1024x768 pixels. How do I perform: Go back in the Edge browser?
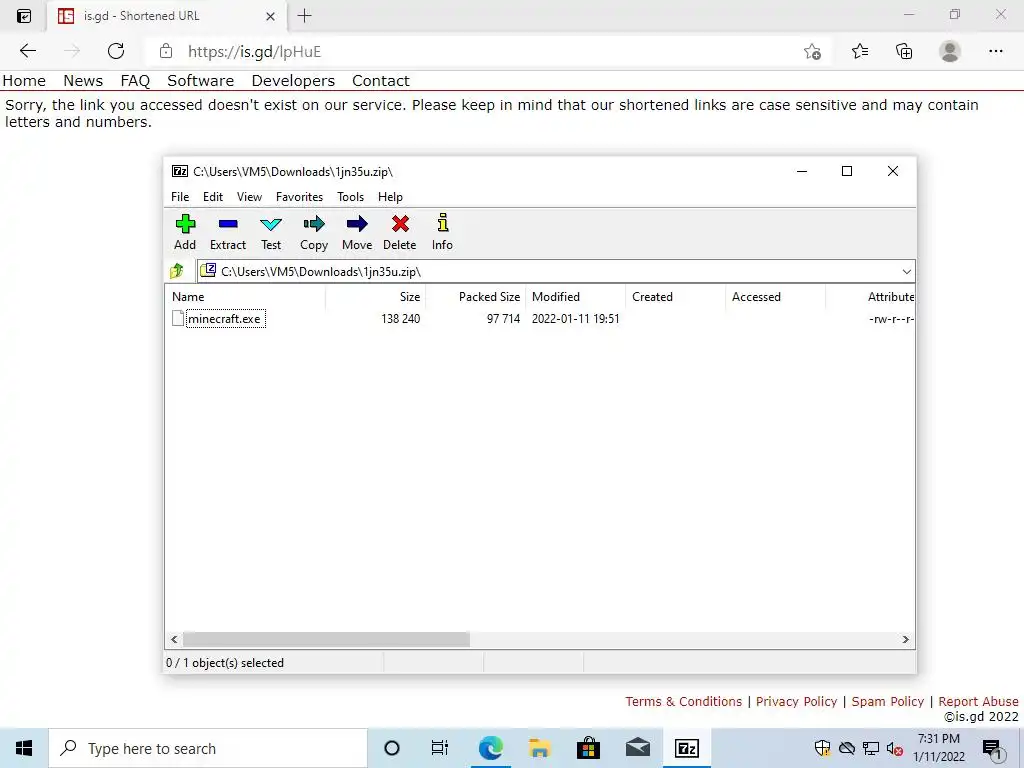[27, 51]
